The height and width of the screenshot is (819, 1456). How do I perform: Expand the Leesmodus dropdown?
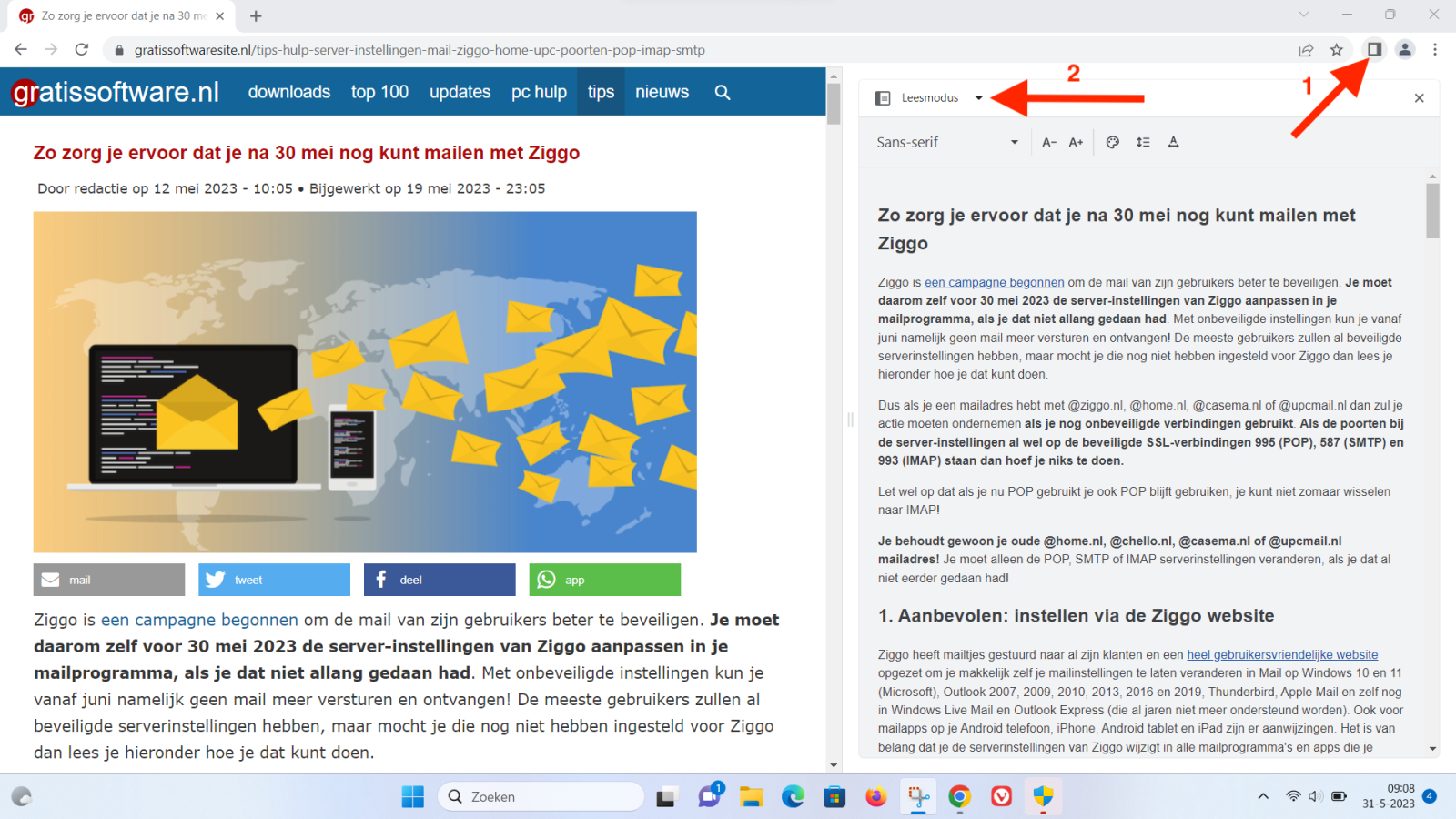tap(978, 98)
